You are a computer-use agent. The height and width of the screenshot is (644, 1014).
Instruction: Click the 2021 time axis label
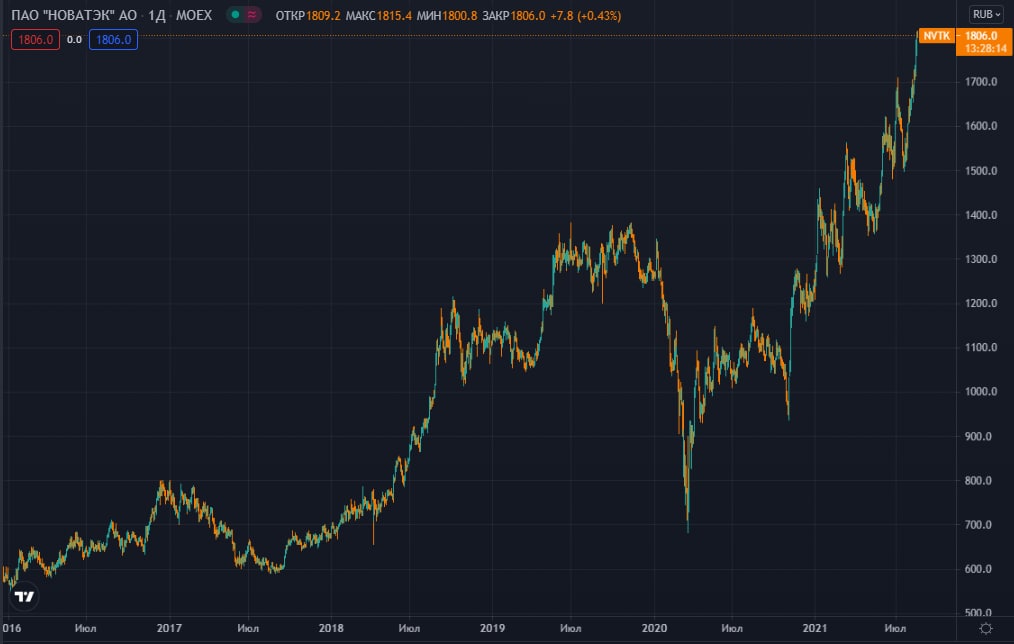click(815, 628)
